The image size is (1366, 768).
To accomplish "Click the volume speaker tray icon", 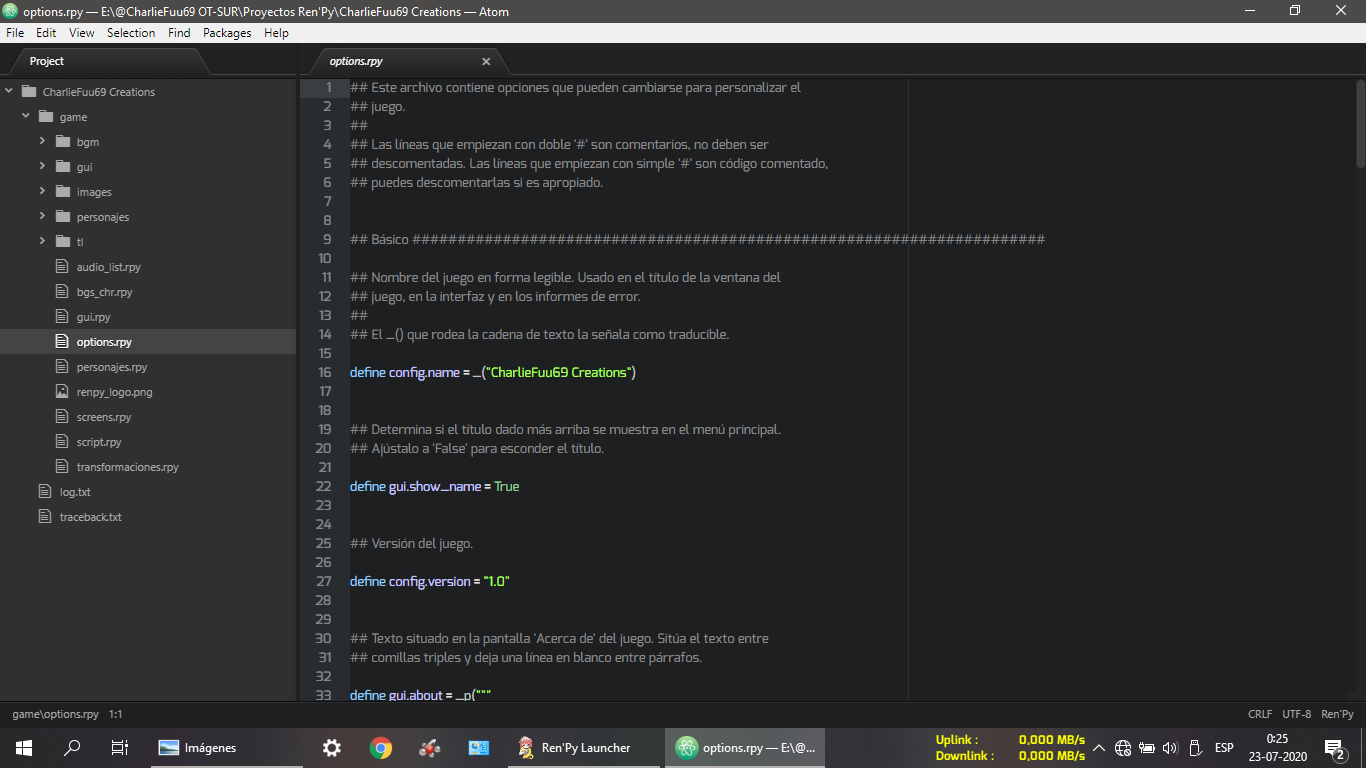I will point(1171,748).
